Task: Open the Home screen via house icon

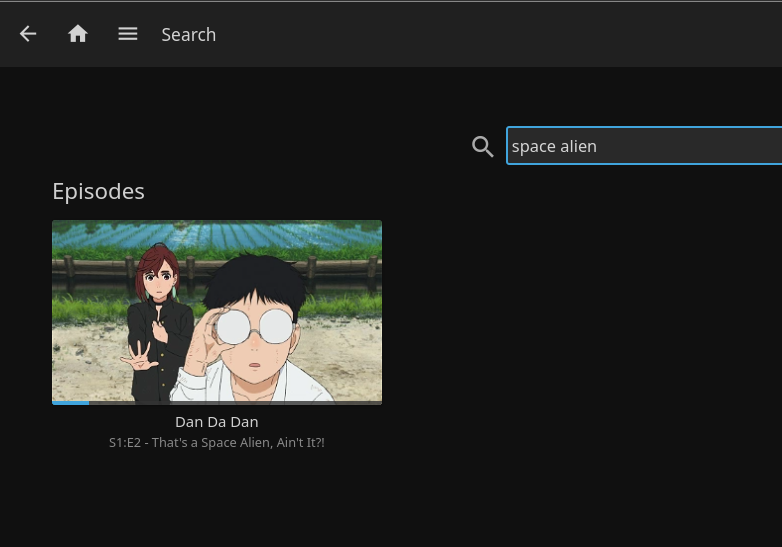Action: coord(78,34)
